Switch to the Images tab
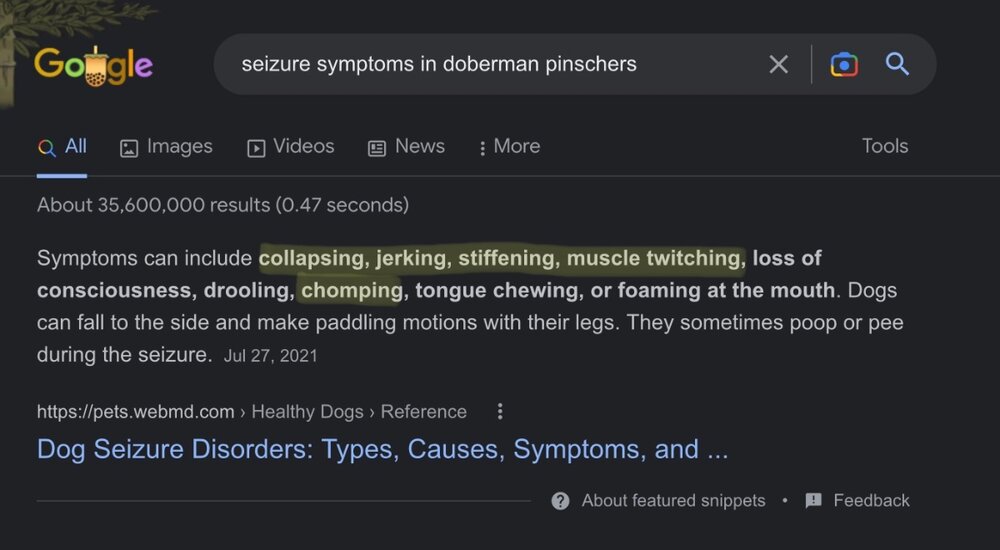Viewport: 1000px width, 550px height. (x=179, y=147)
